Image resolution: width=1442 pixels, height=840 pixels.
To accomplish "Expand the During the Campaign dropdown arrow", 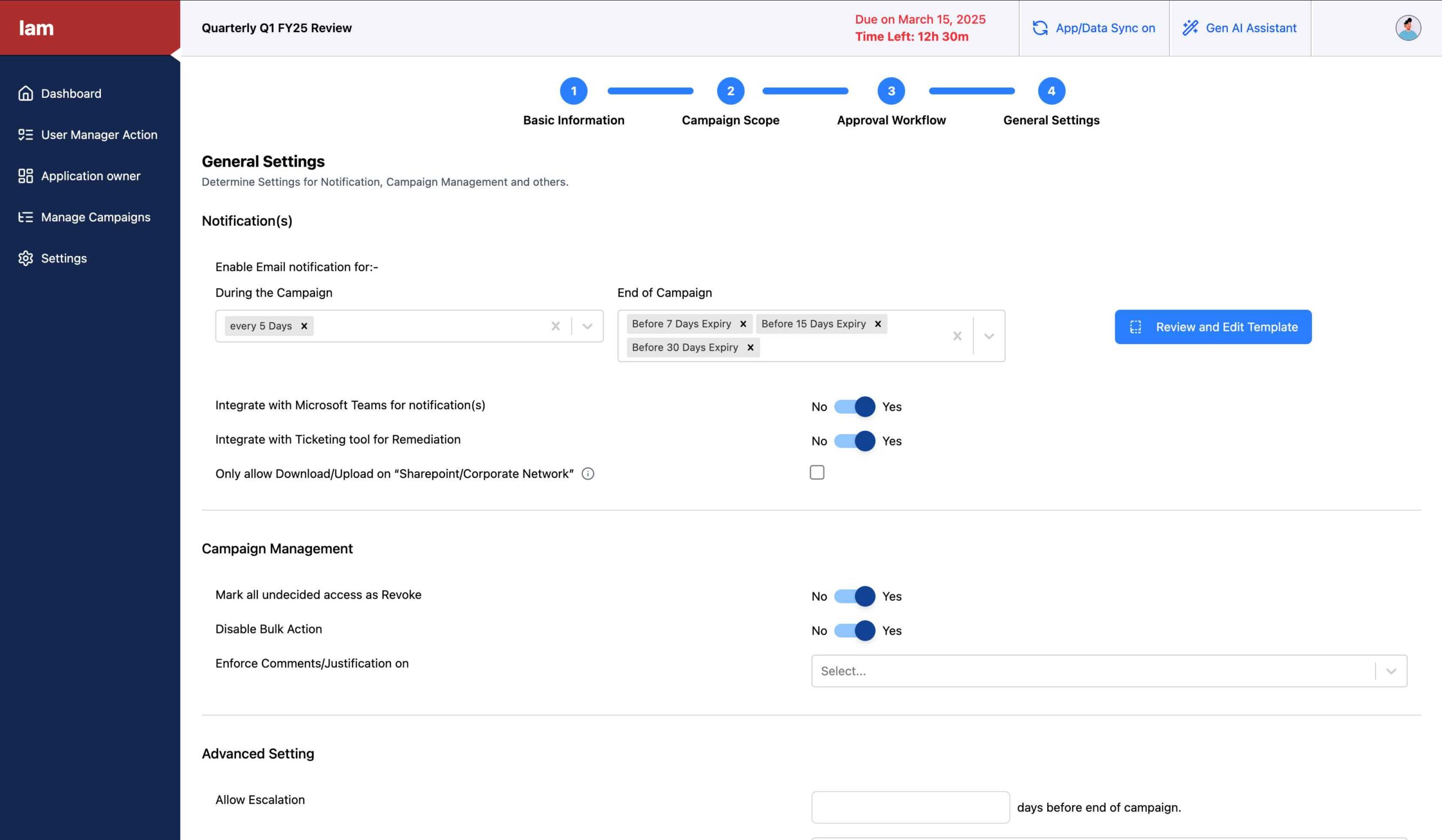I will coord(587,326).
